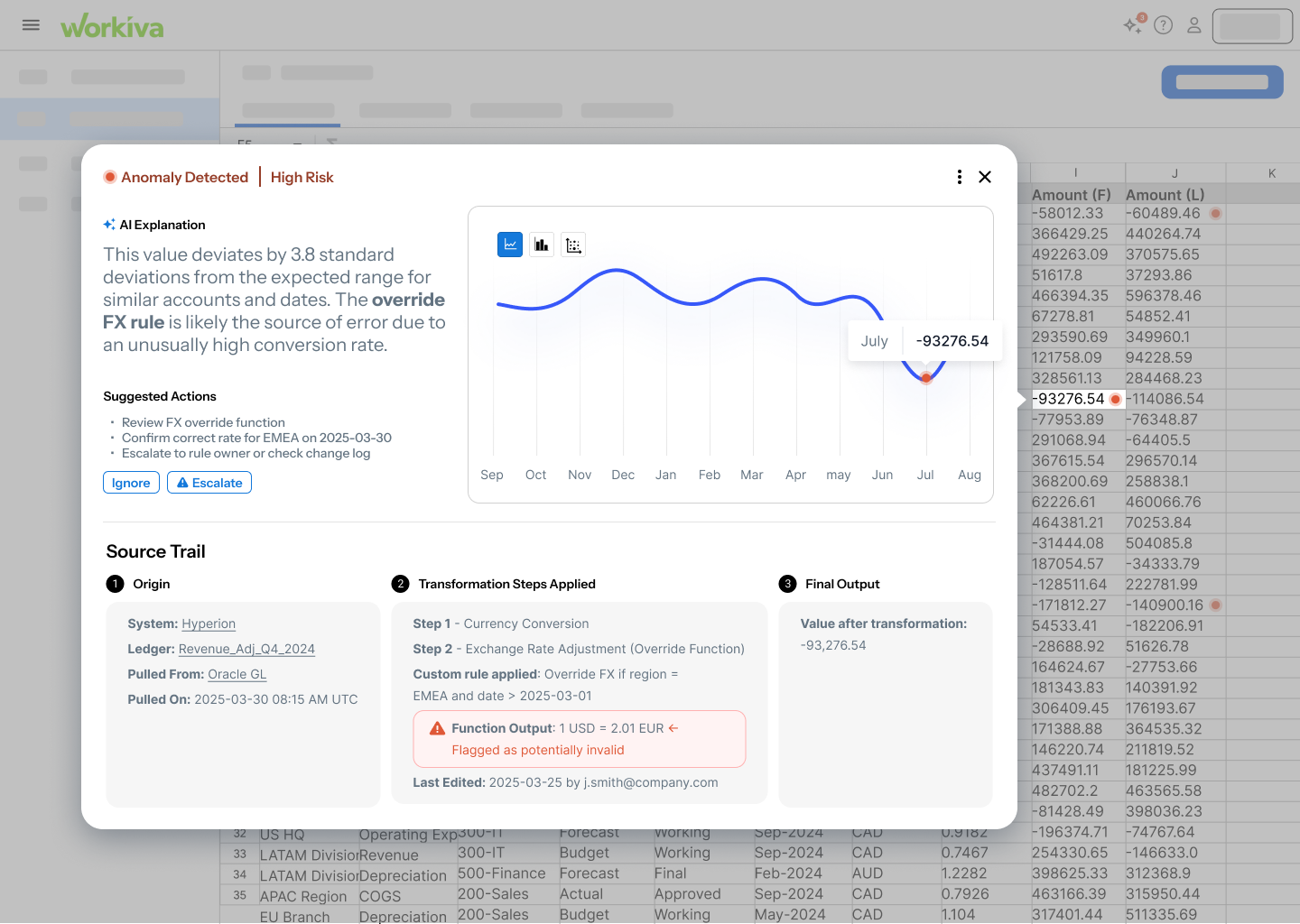The width and height of the screenshot is (1300, 924).
Task: Switch to the scatter plot view
Action: [x=572, y=244]
